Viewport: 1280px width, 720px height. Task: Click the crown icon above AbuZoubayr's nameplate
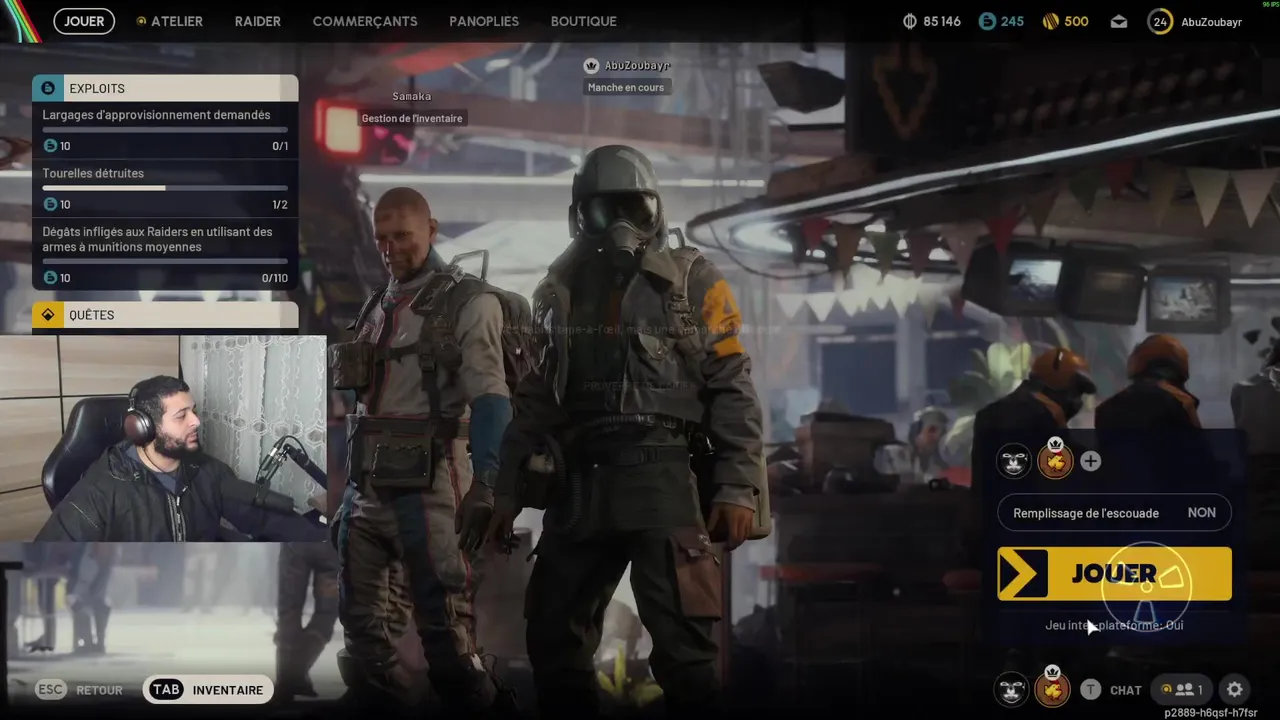[591, 66]
